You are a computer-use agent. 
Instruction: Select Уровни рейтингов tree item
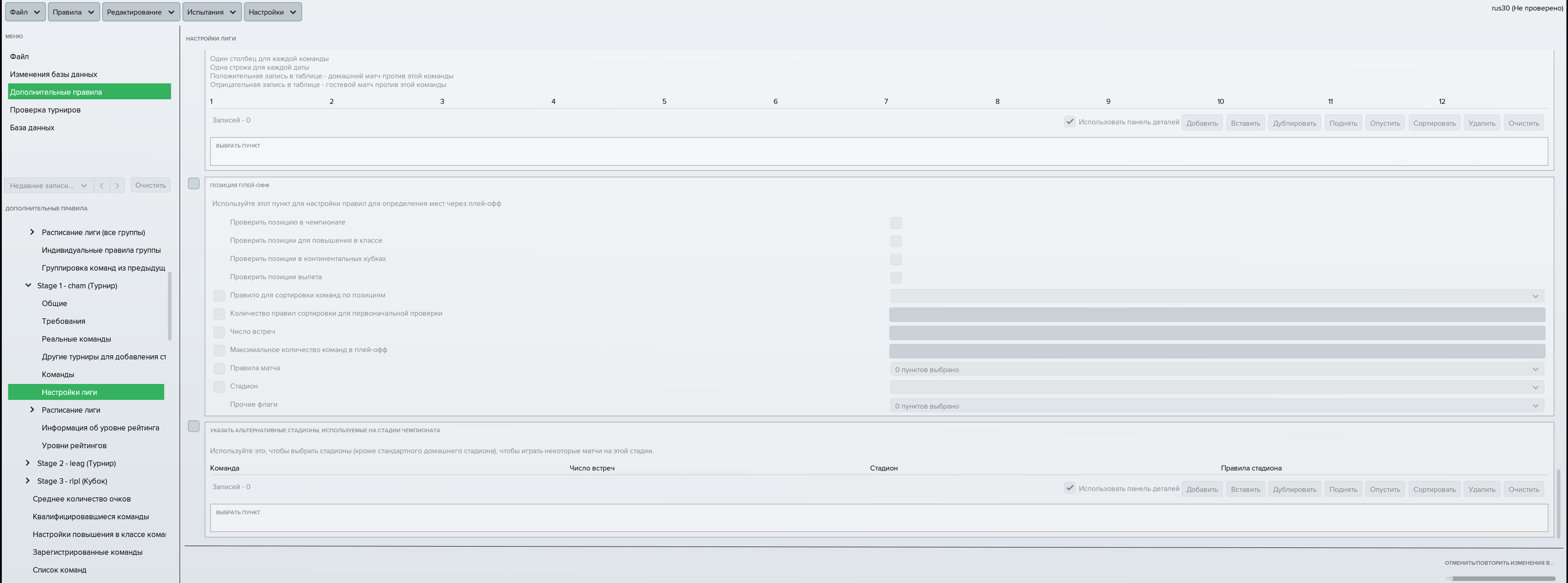74,445
